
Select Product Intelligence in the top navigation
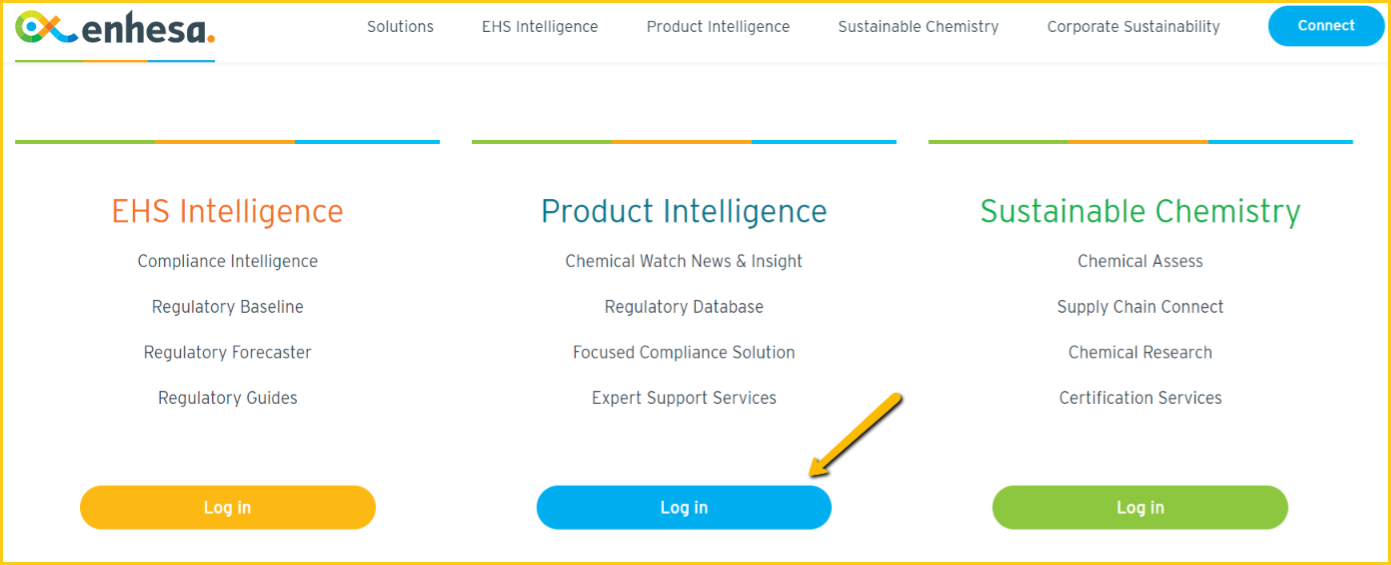point(718,27)
